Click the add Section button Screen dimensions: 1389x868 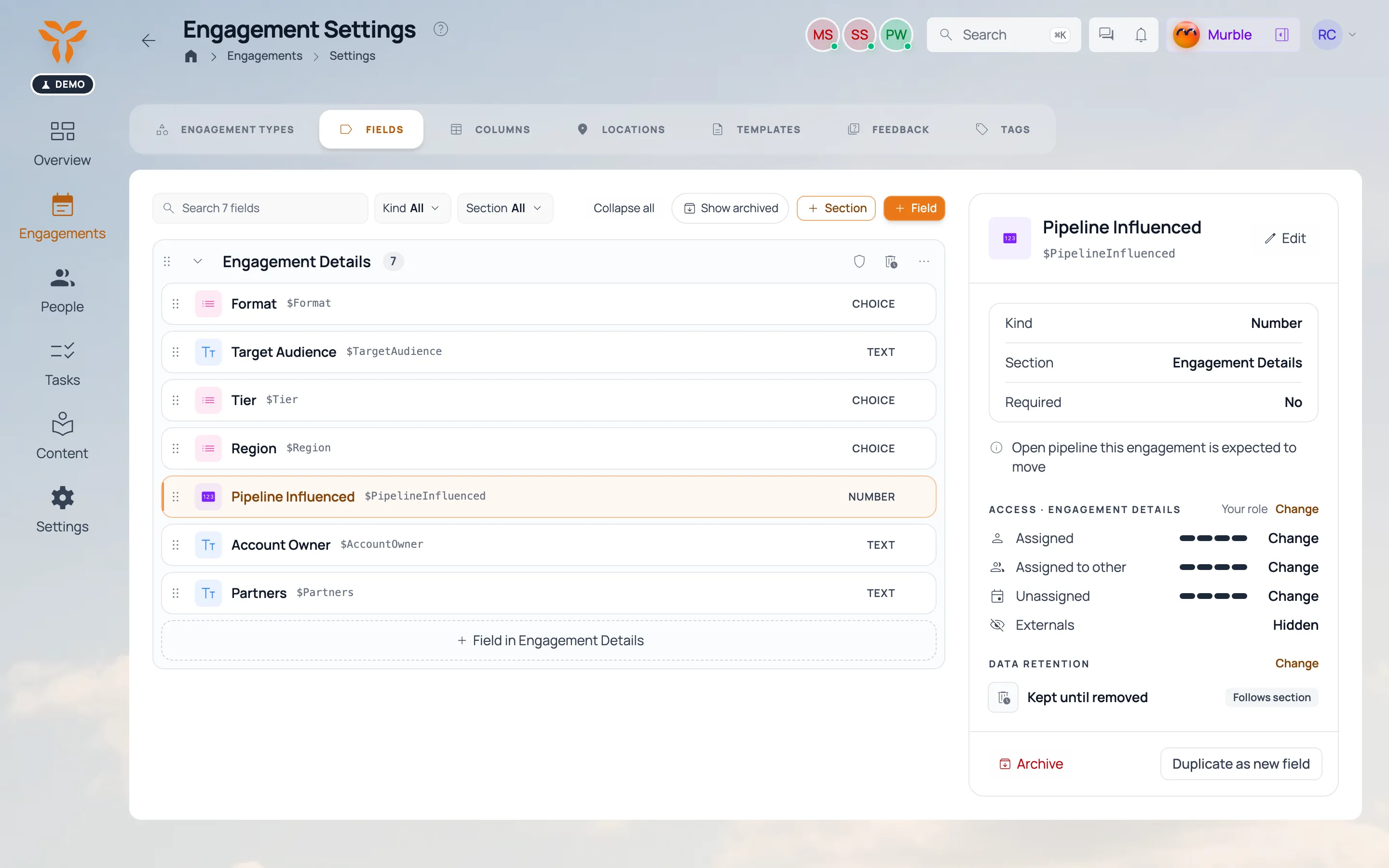(836, 208)
